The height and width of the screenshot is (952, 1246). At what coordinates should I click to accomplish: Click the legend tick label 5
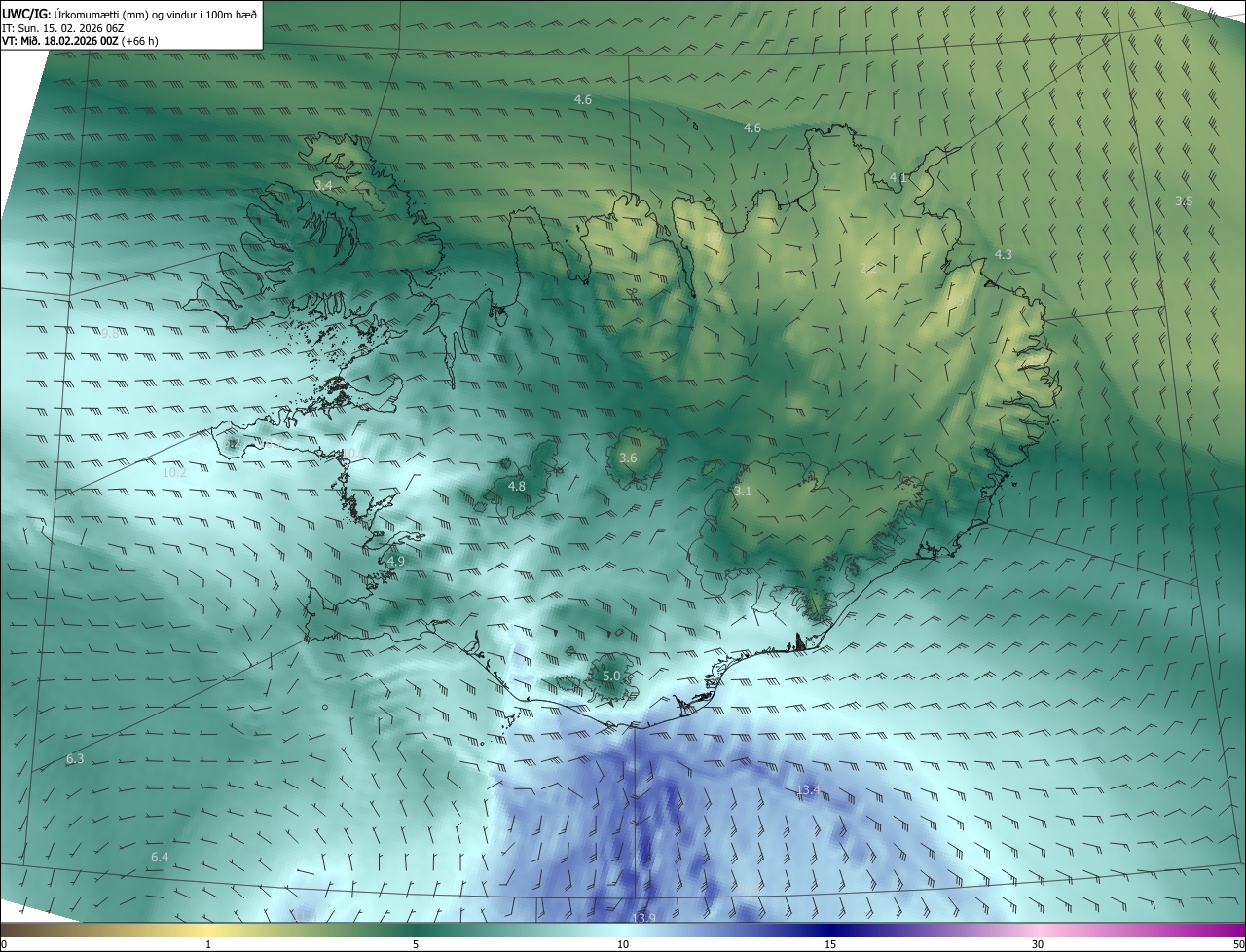click(x=416, y=944)
